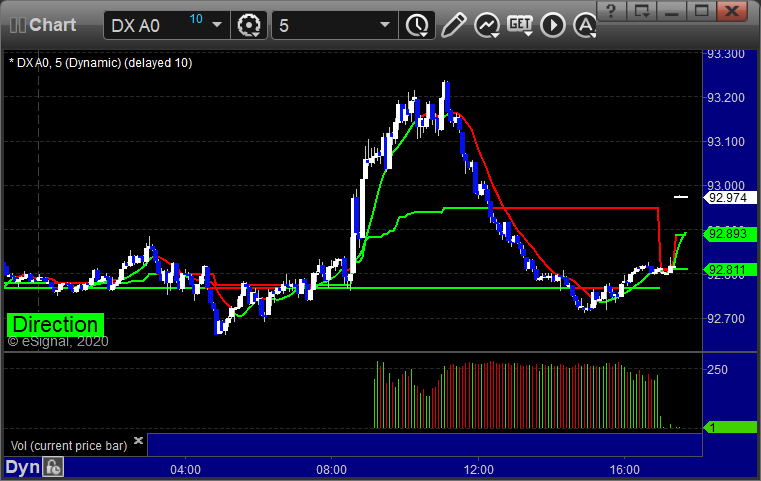
Task: Click the 08:00 time axis label
Action: coord(331,470)
